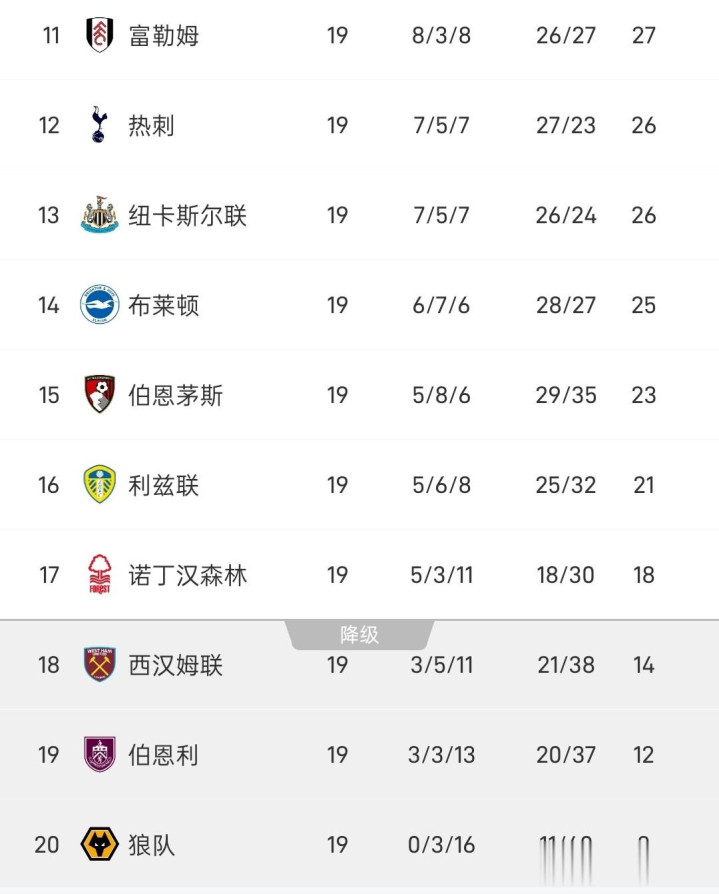Click the Bournemouth club badge
Image resolution: width=719 pixels, height=894 pixels.
[x=100, y=395]
